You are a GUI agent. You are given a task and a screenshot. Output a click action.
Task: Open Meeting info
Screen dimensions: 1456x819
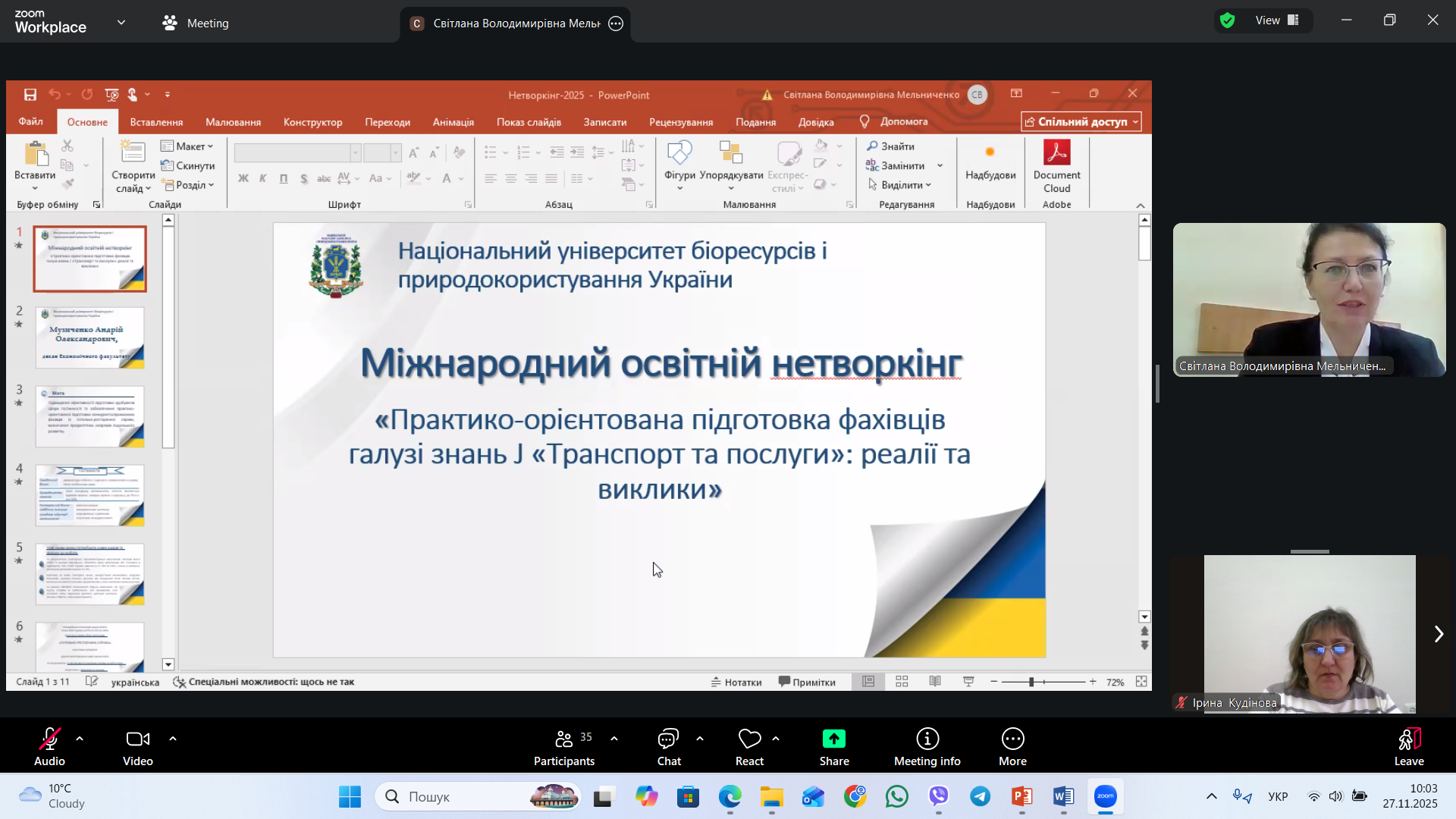click(927, 746)
